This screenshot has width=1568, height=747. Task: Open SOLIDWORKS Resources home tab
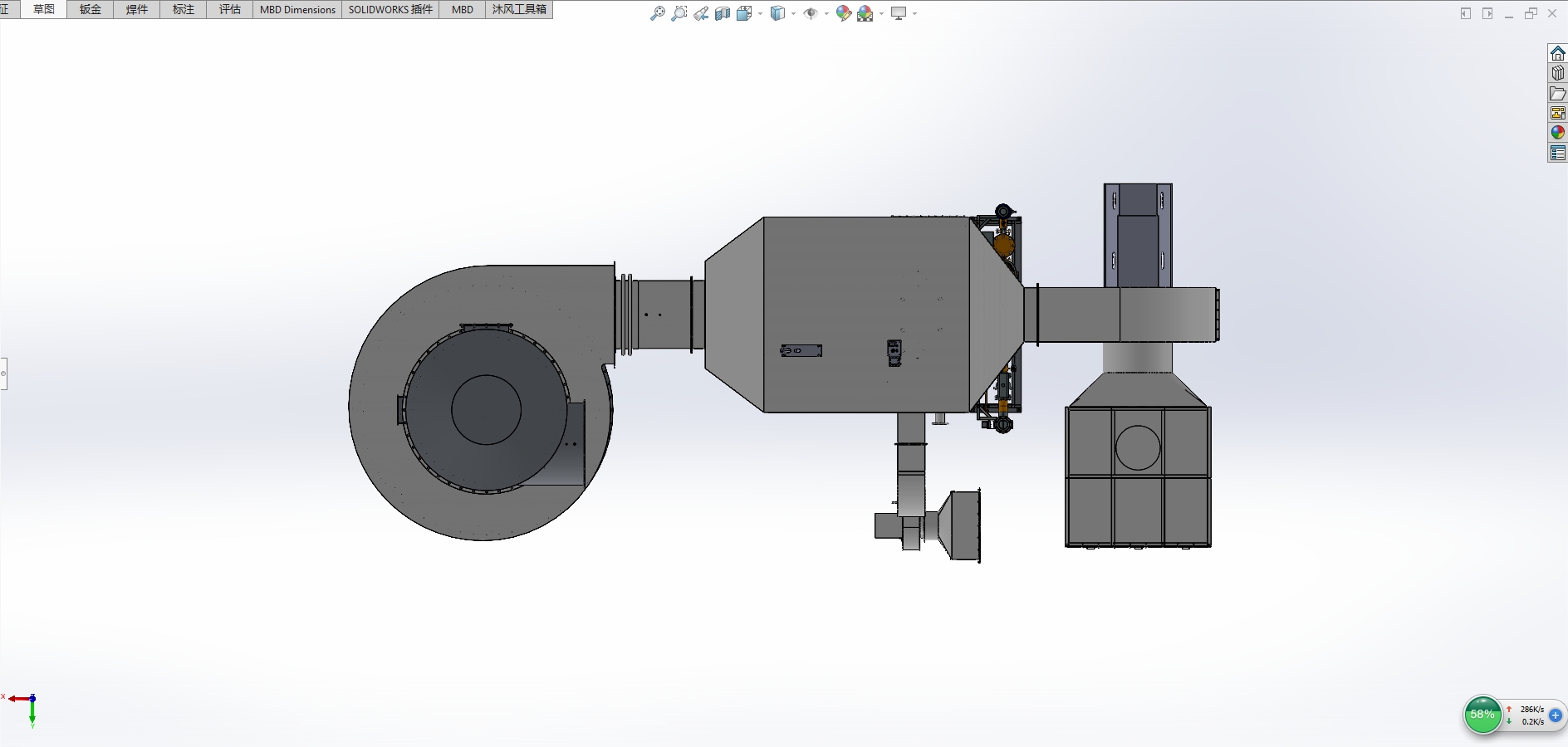1557,53
